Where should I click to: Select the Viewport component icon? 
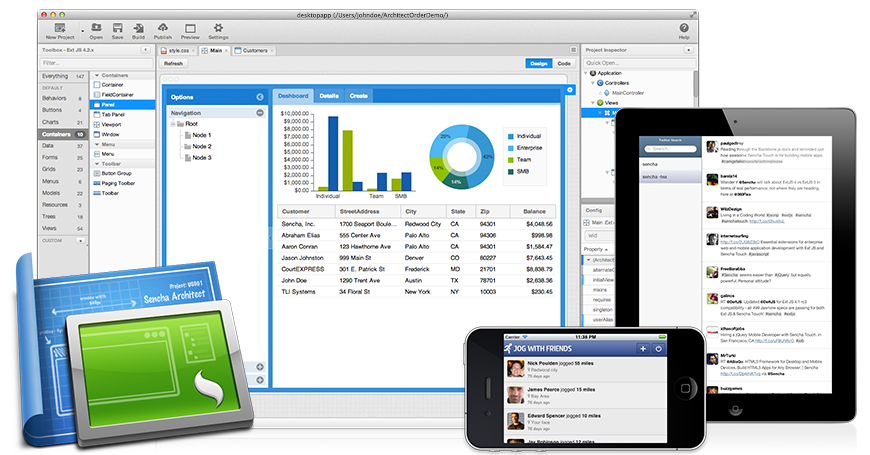[x=97, y=124]
